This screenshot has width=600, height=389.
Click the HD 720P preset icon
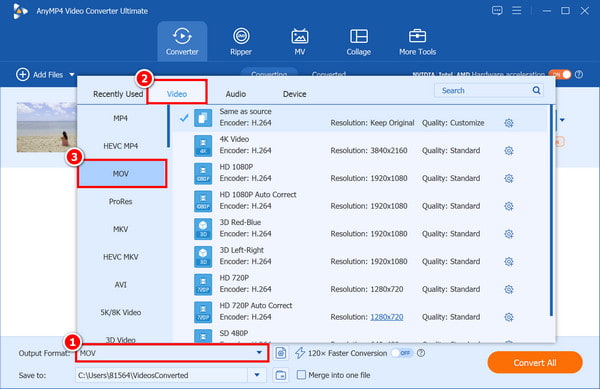click(203, 284)
